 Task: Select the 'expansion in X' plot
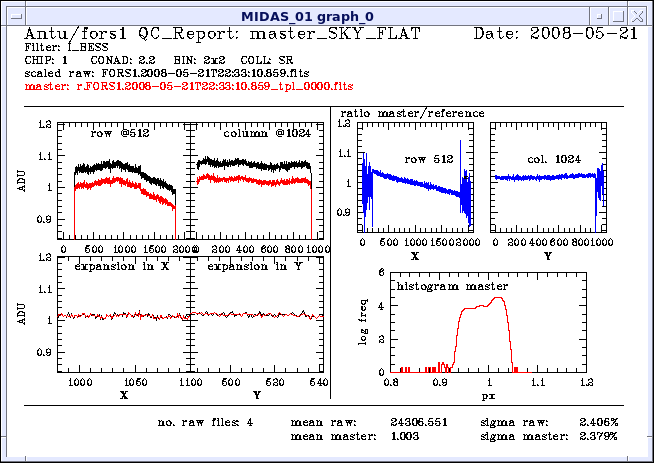[x=123, y=314]
